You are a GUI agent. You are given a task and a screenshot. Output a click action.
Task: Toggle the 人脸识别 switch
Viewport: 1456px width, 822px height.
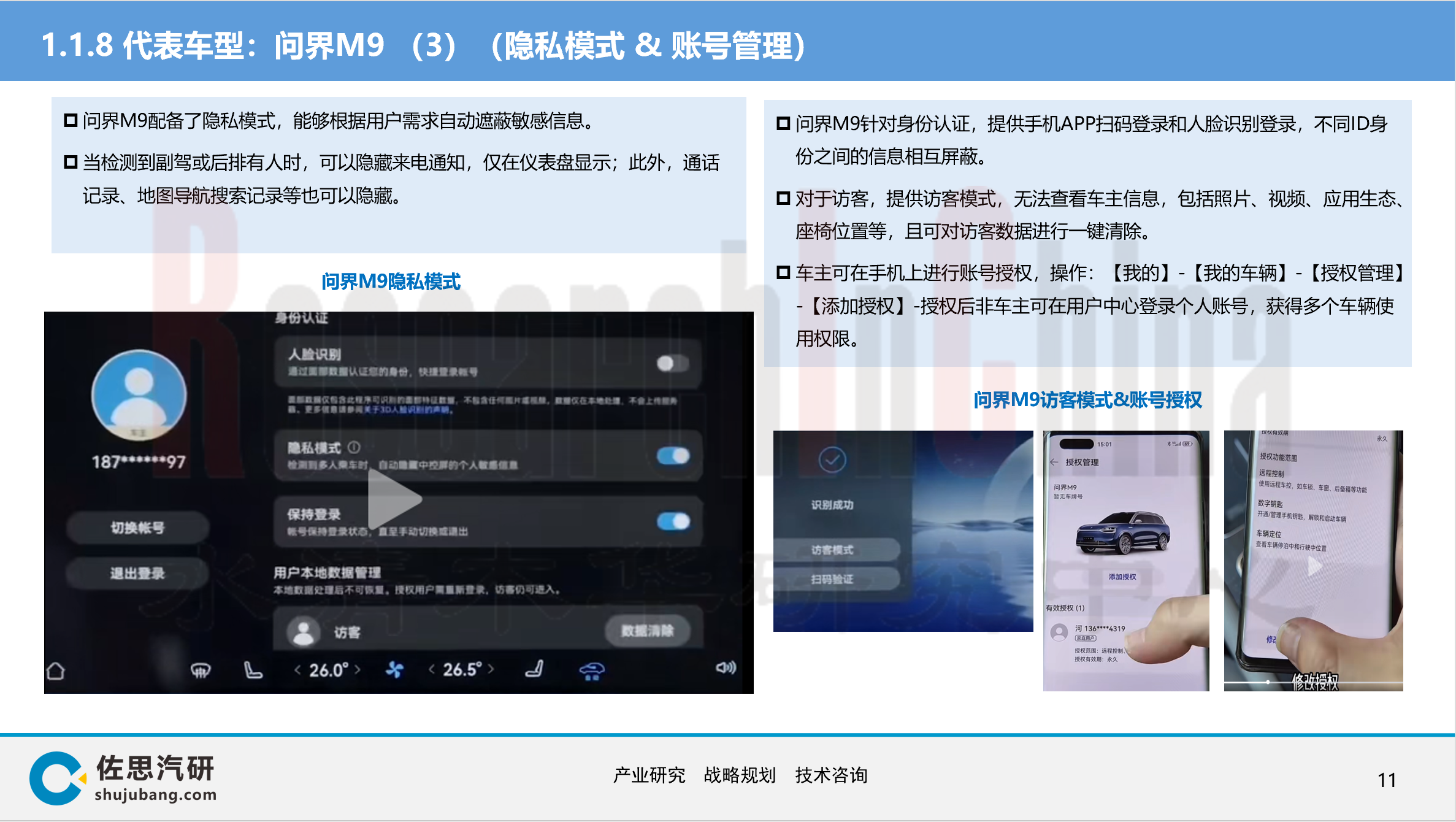(x=672, y=364)
